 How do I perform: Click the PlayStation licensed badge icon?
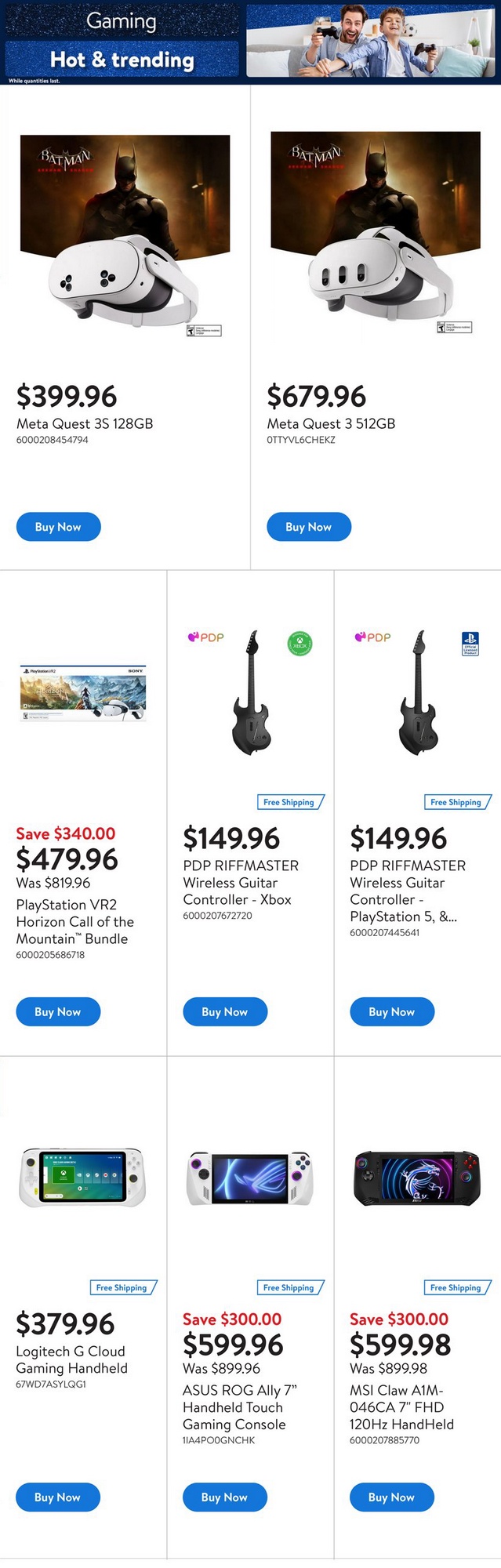pyautogui.click(x=470, y=644)
